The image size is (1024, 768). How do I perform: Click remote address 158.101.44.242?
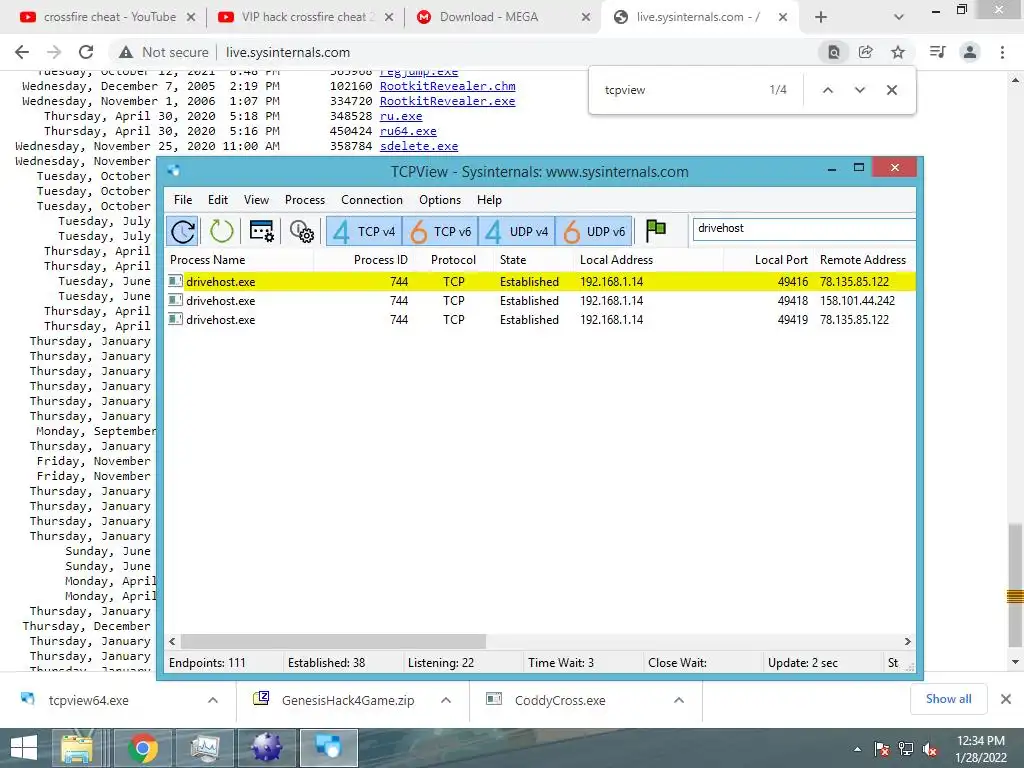[x=857, y=301]
